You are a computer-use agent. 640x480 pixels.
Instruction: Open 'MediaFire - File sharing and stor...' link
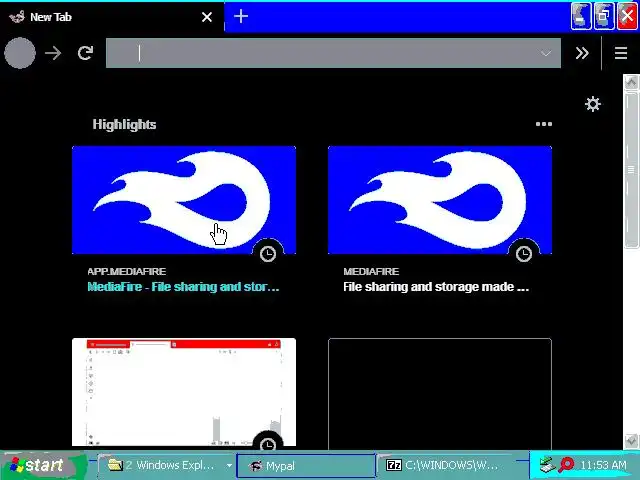point(183,287)
